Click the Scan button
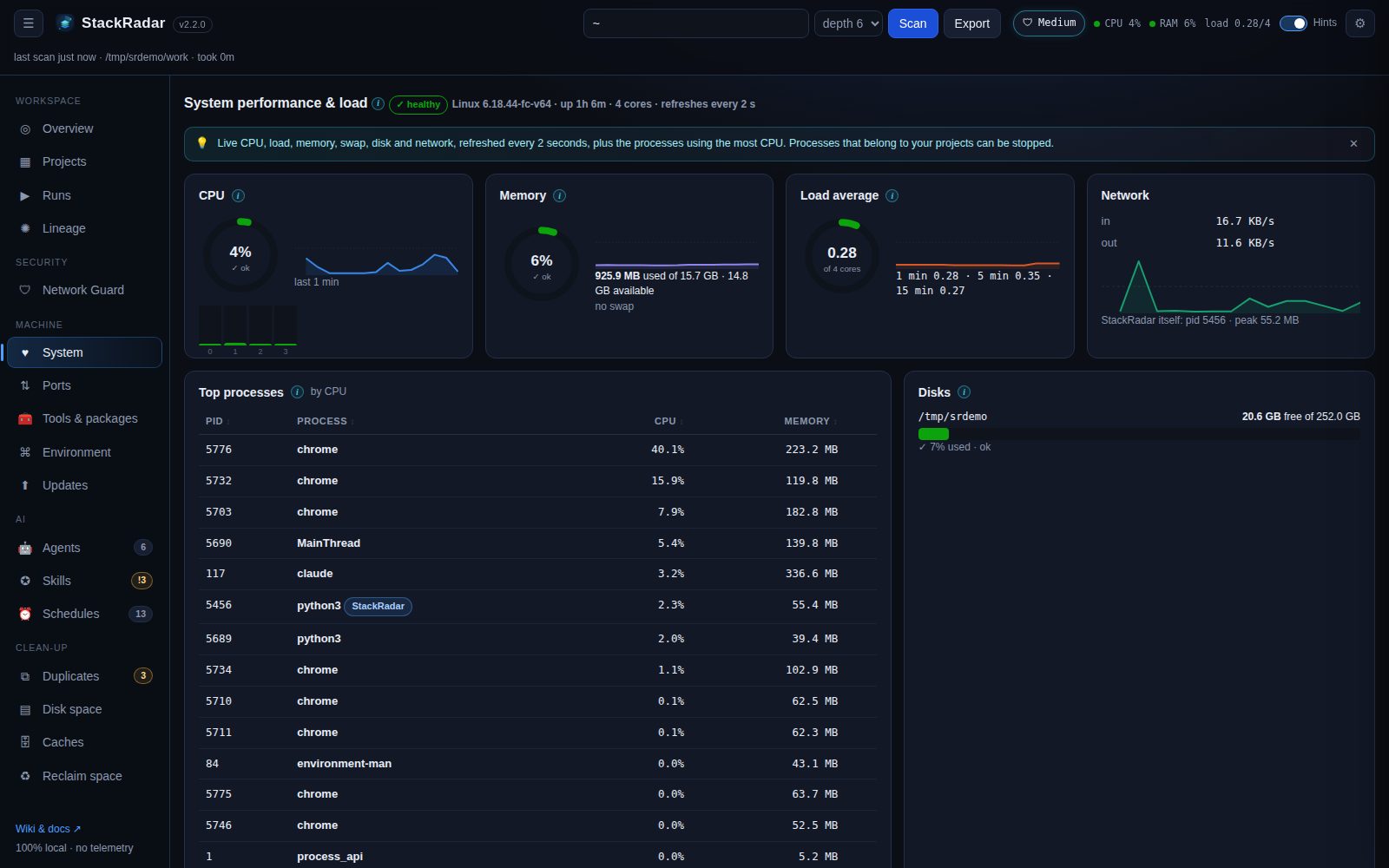The image size is (1389, 868). pos(912,23)
